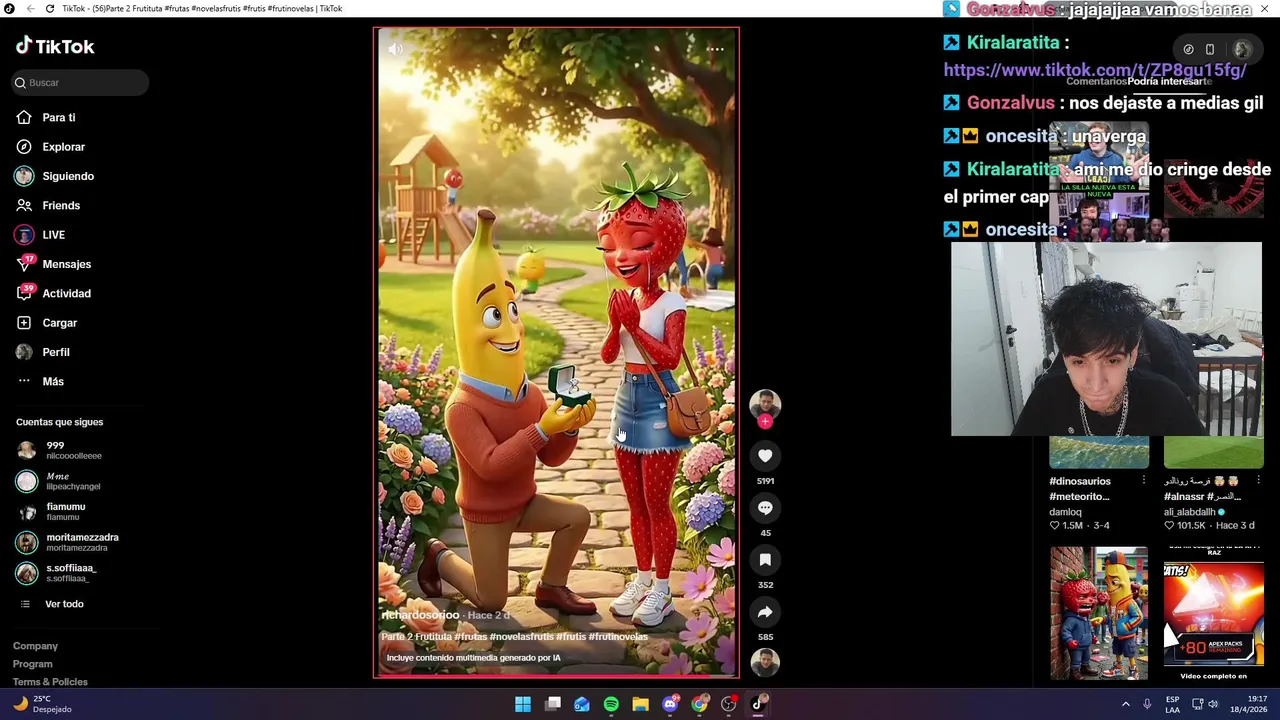Expand Ver todo followed accounts
Viewport: 1280px width, 720px height.
tap(52, 604)
